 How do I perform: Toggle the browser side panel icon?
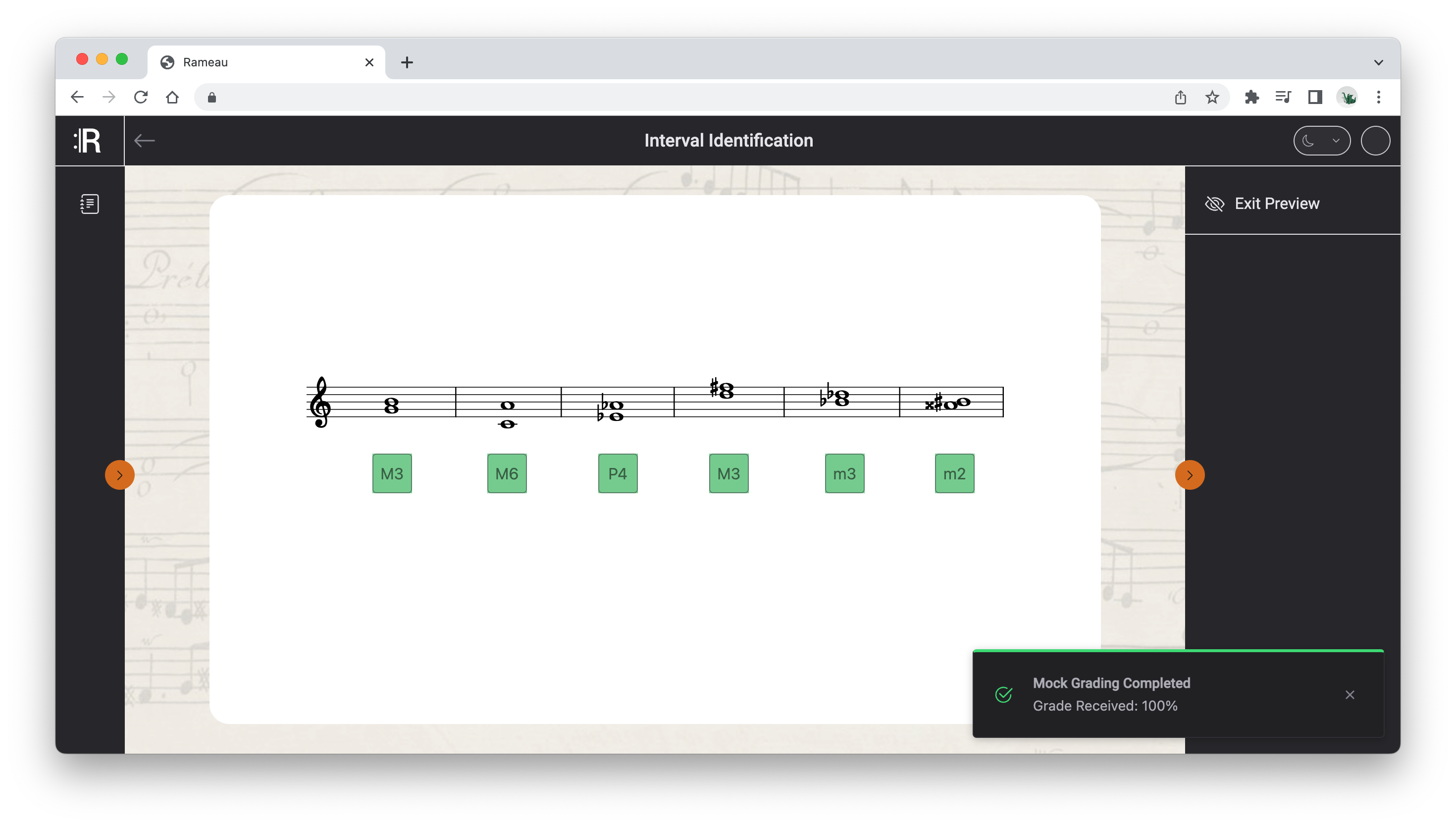coord(1314,97)
